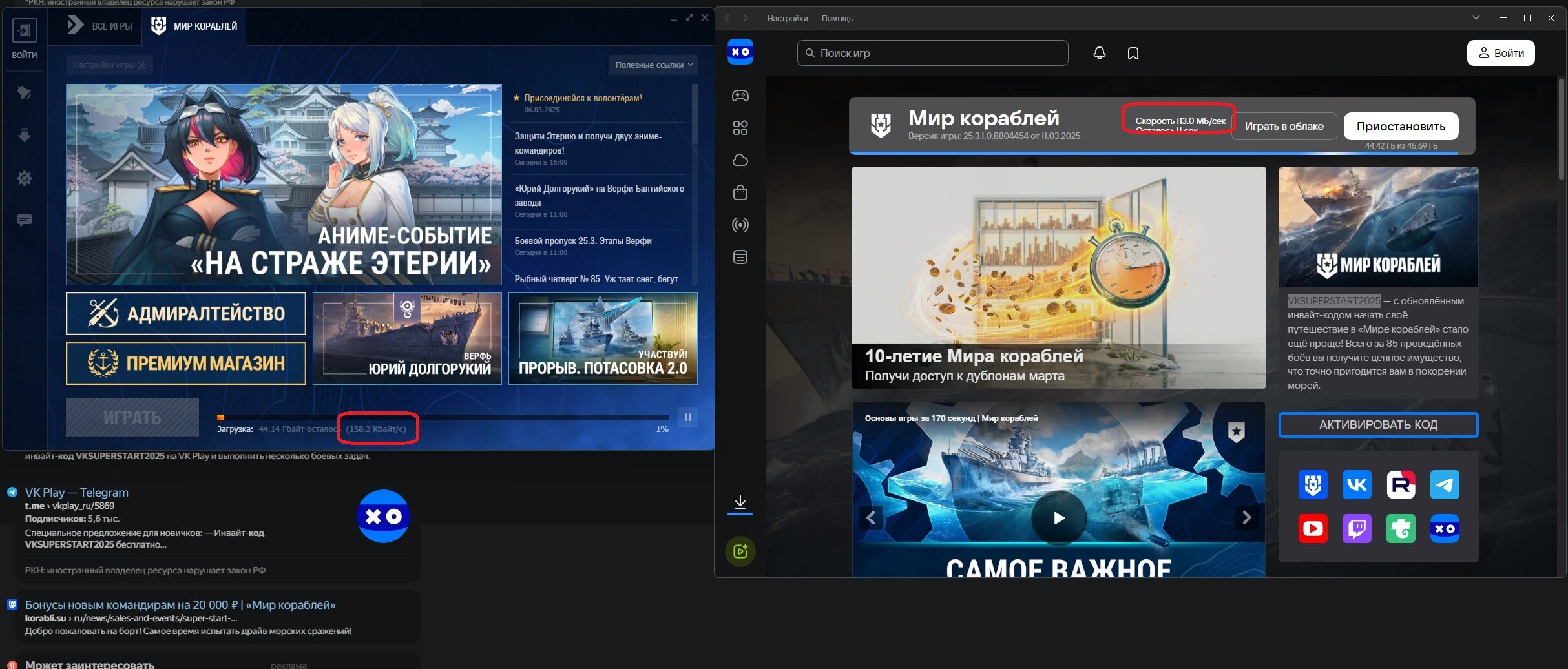The width and height of the screenshot is (1568, 669).
Task: Click the АКТИВИРОВАТЬ КОД button
Action: [1378, 425]
